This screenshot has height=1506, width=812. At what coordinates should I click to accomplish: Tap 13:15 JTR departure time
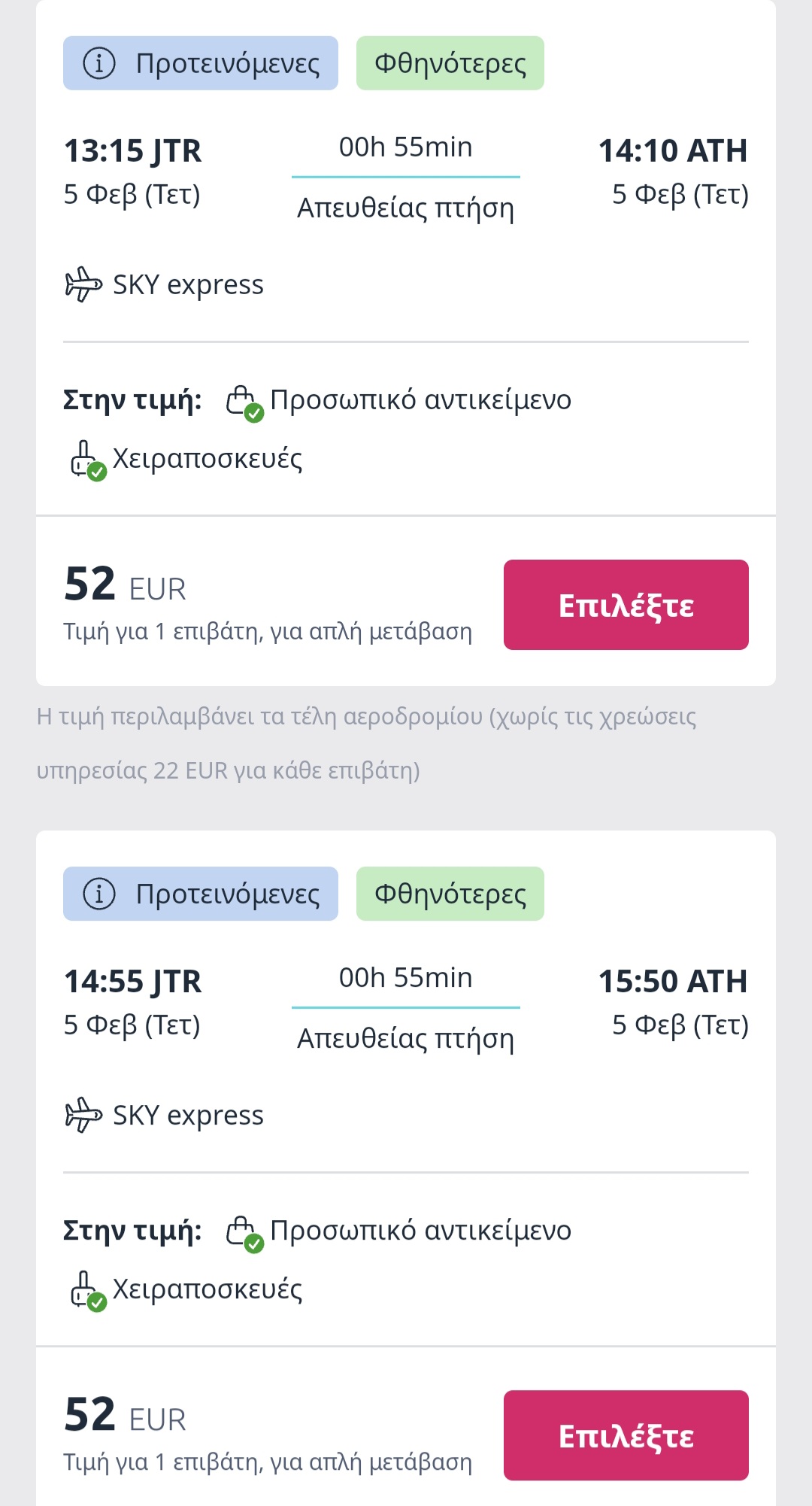pos(133,151)
